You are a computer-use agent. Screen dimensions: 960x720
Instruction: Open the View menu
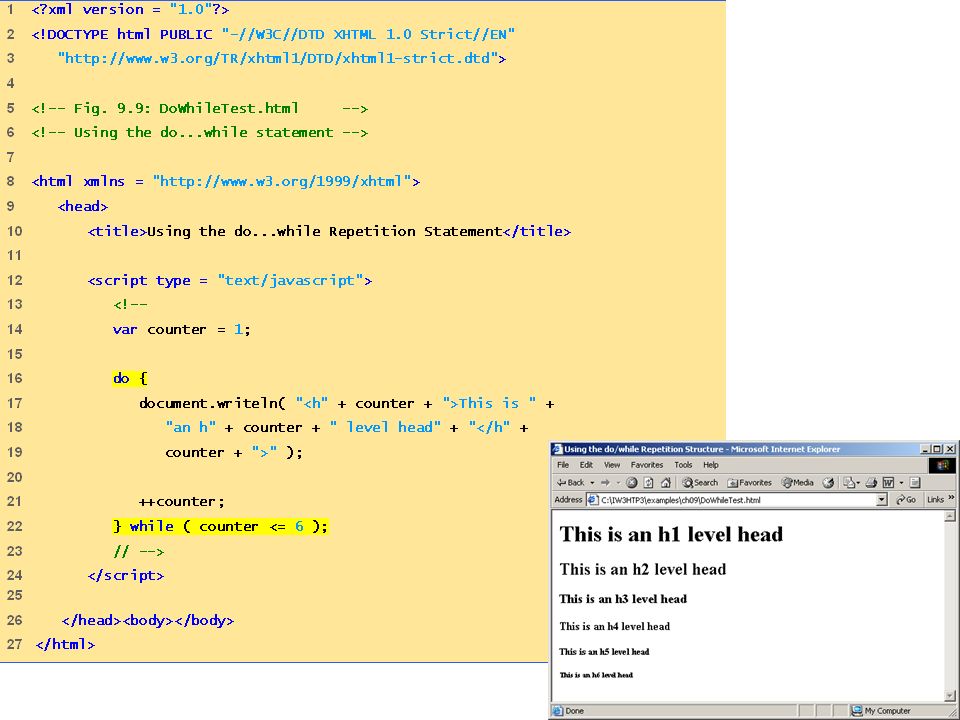[x=612, y=465]
